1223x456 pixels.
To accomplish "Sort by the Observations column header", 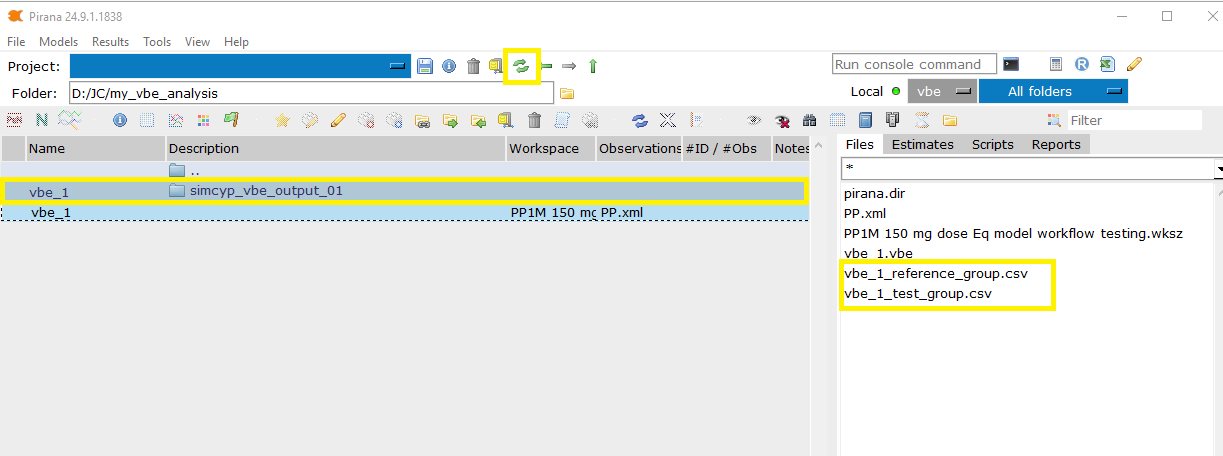I will point(639,148).
